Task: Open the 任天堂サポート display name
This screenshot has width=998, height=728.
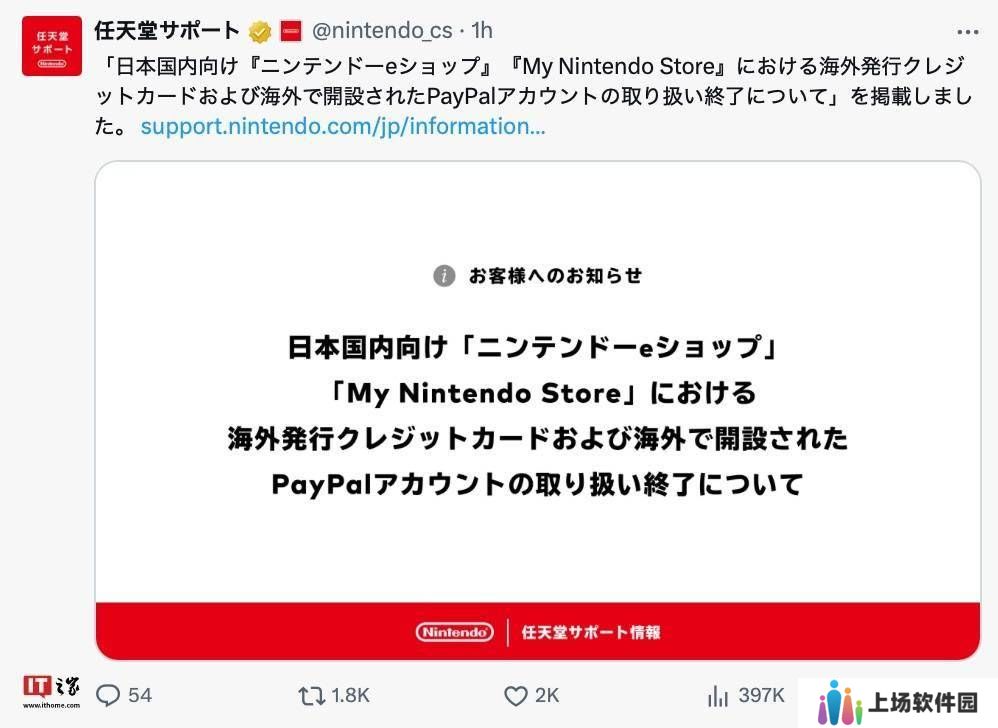Action: pyautogui.click(x=167, y=31)
